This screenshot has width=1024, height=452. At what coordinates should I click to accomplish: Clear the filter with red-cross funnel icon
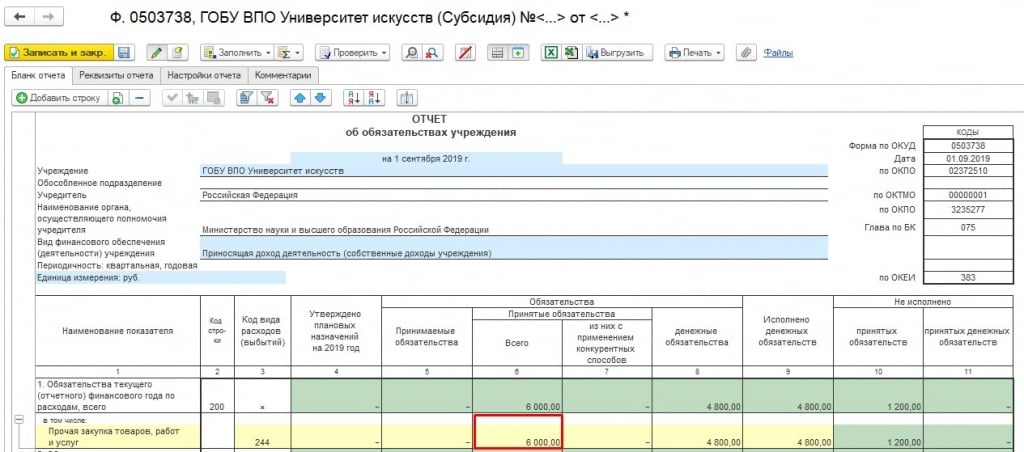pos(267,98)
